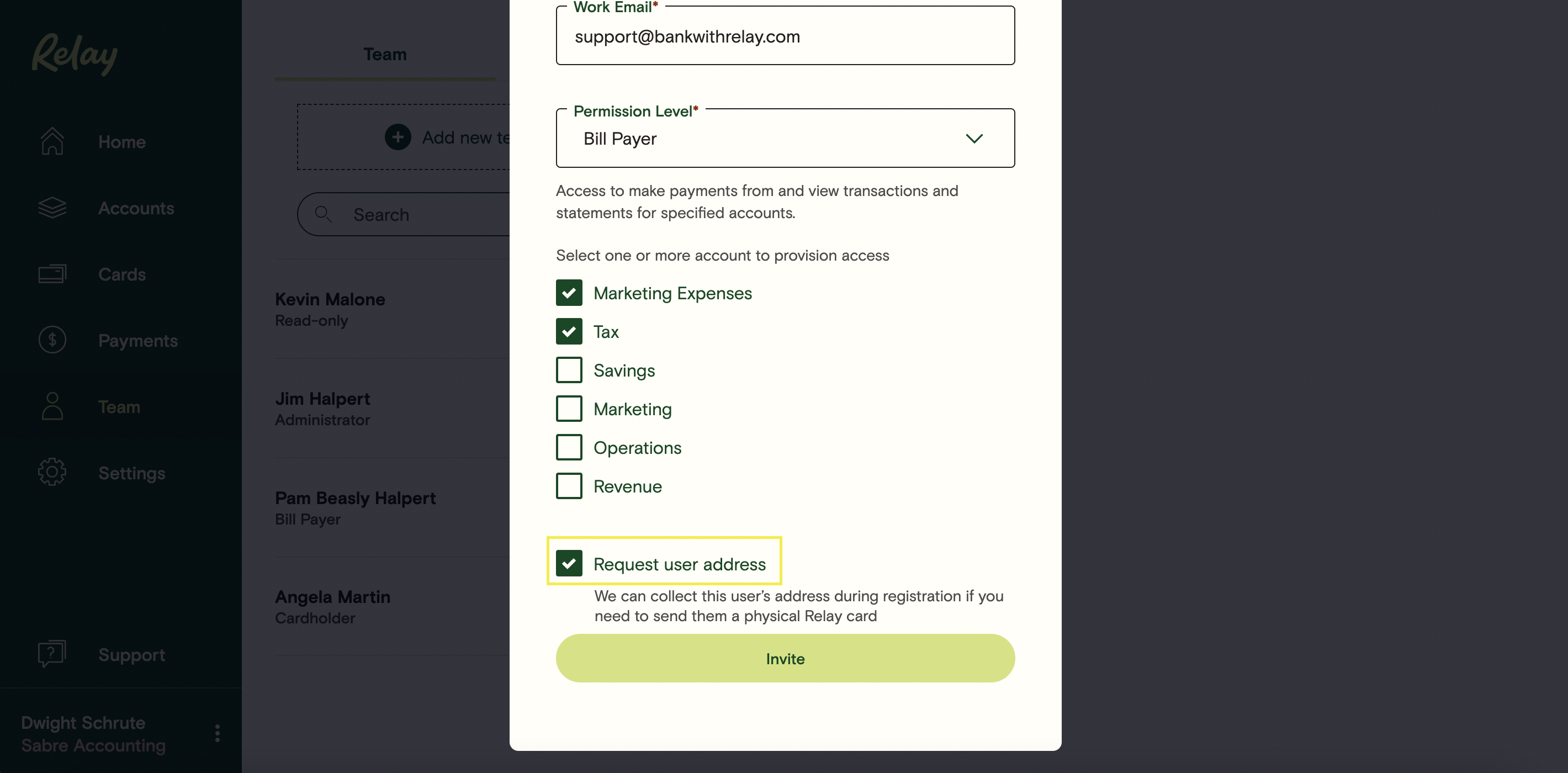
Task: Uncheck the Tax account checkbox
Action: [569, 331]
